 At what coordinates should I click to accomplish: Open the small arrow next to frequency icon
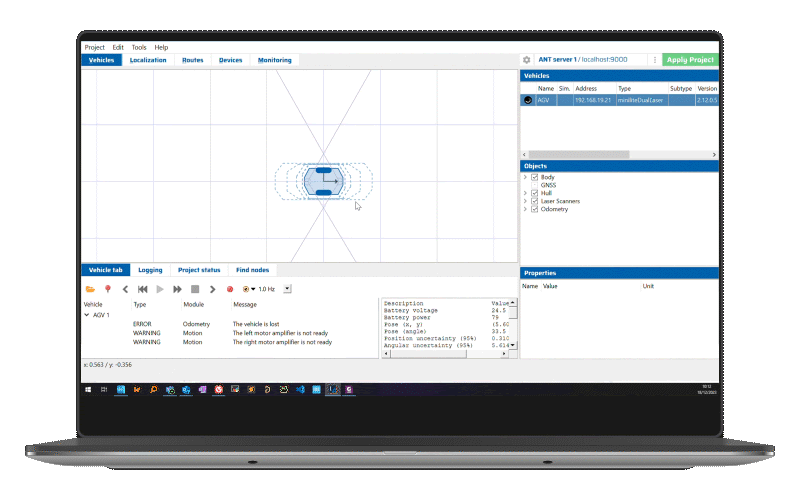point(253,289)
